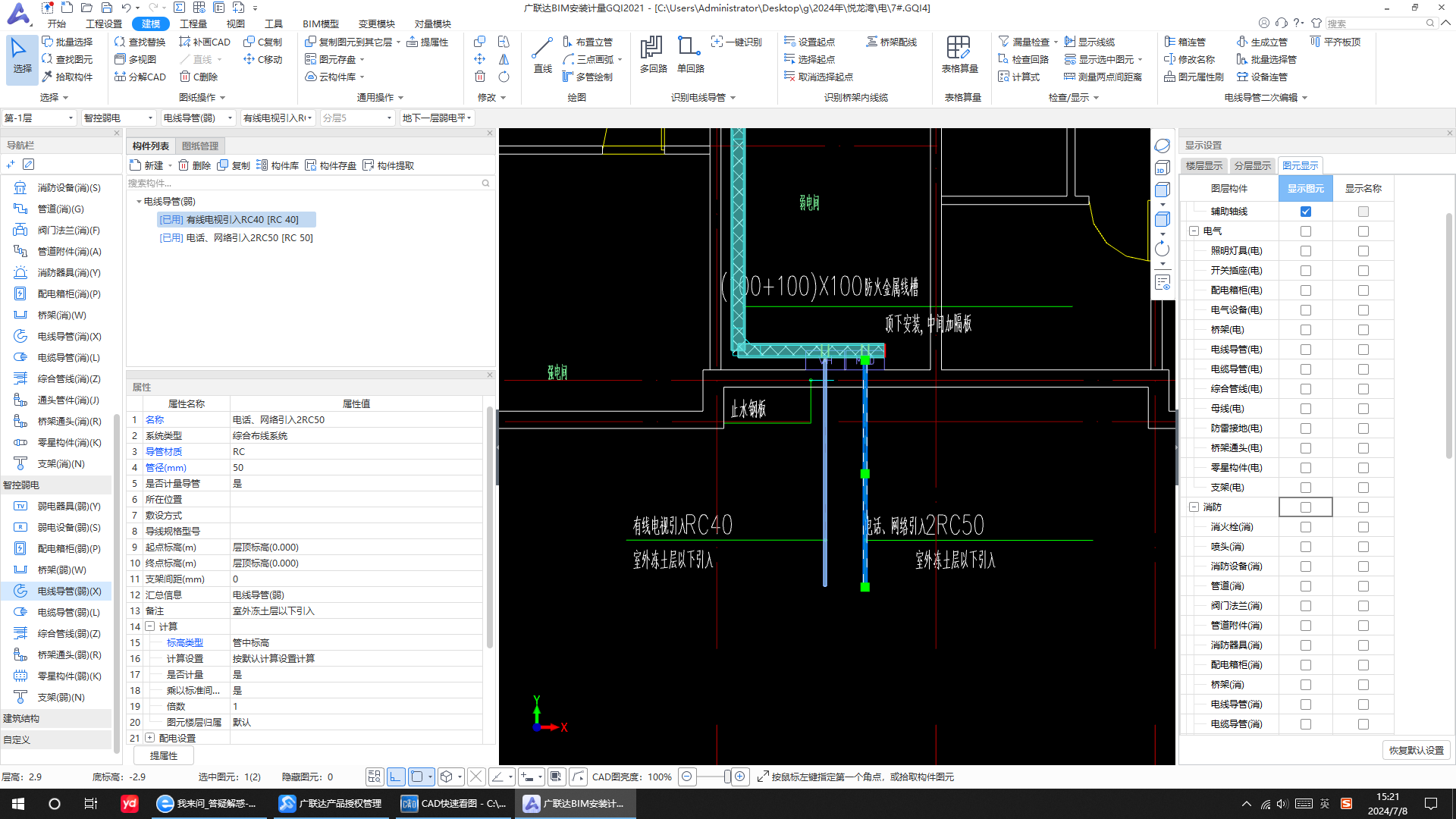Collapse the 计算 property group

(x=150, y=626)
